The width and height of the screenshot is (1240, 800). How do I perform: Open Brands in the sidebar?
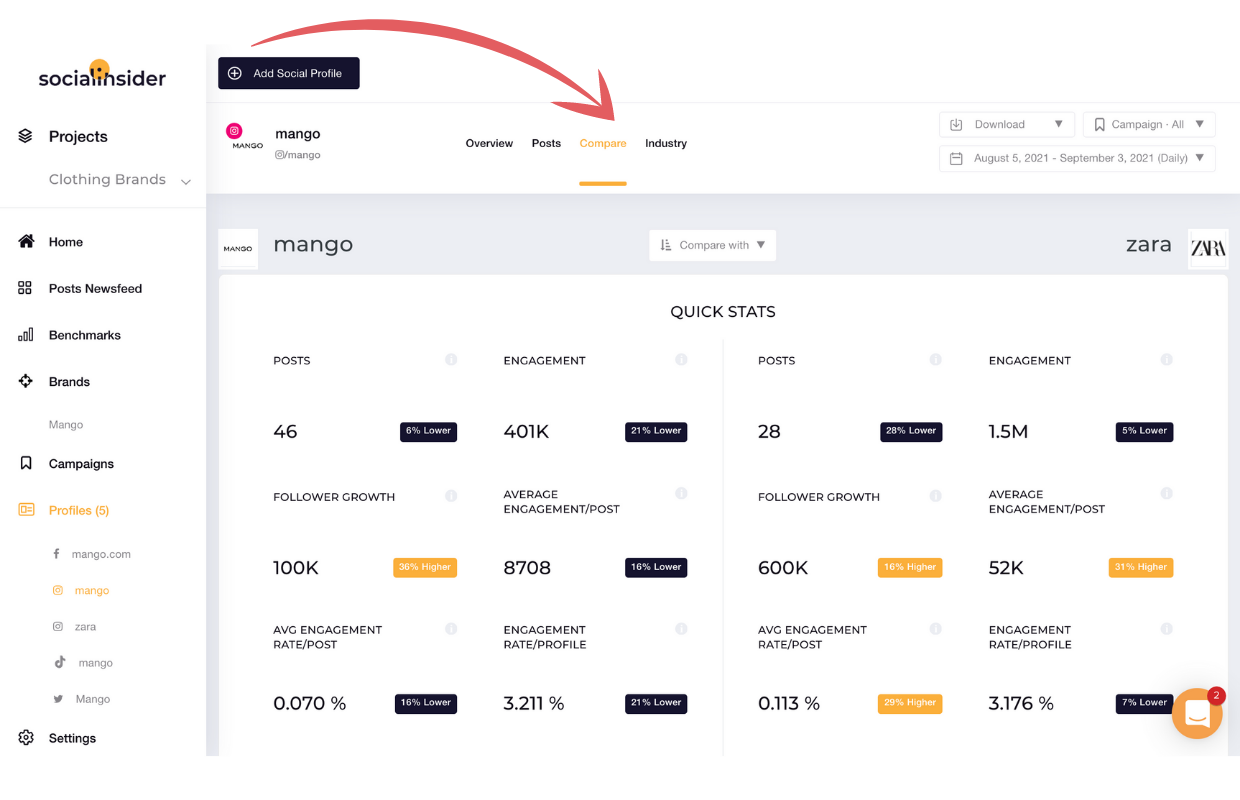pyautogui.click(x=69, y=382)
